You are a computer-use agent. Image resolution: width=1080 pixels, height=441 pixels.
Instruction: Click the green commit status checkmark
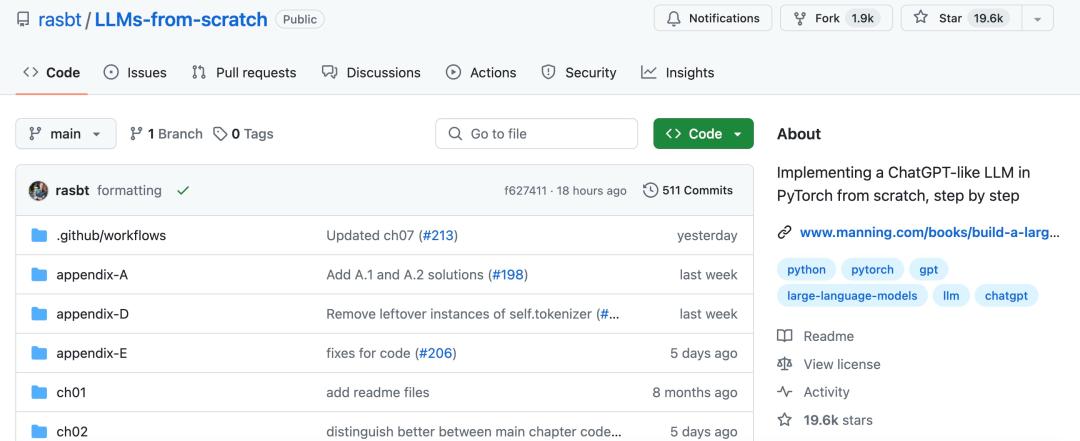coord(182,191)
